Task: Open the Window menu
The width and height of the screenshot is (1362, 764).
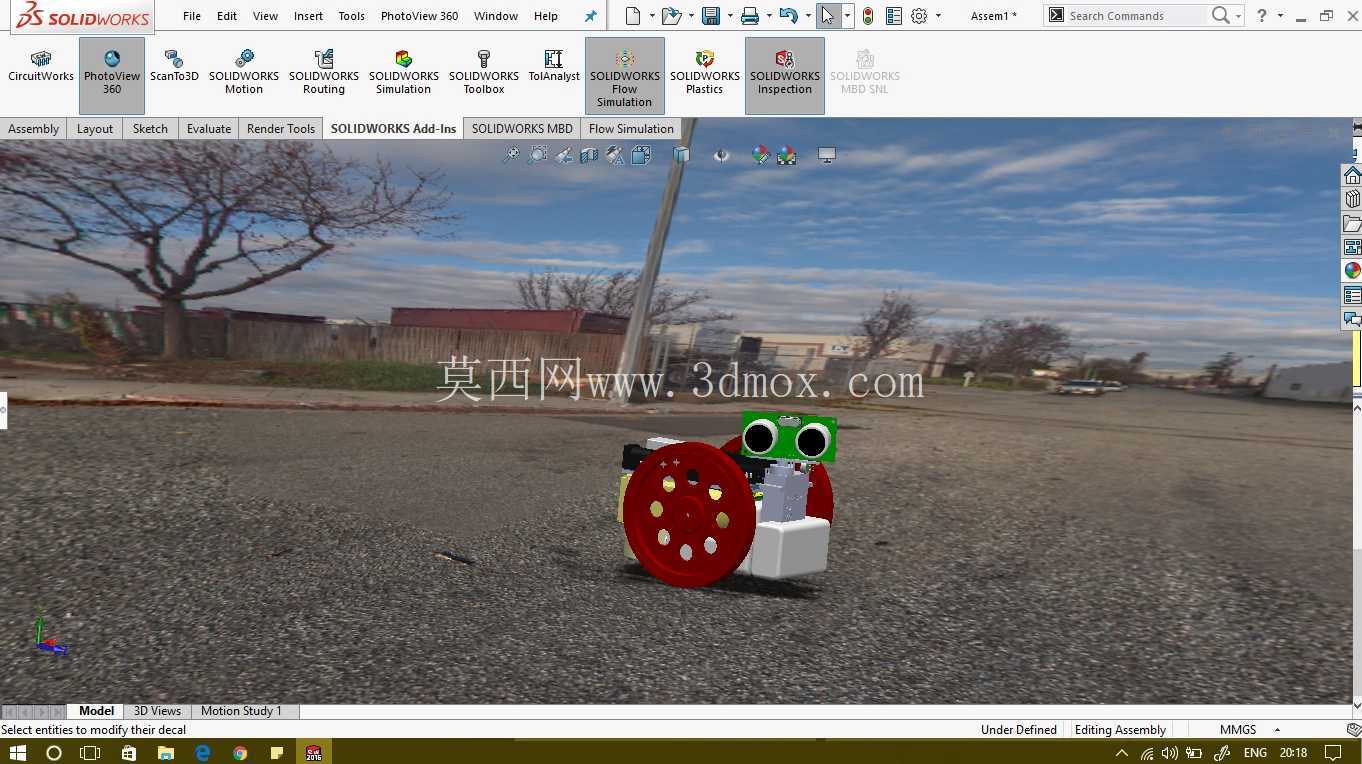Action: point(495,16)
